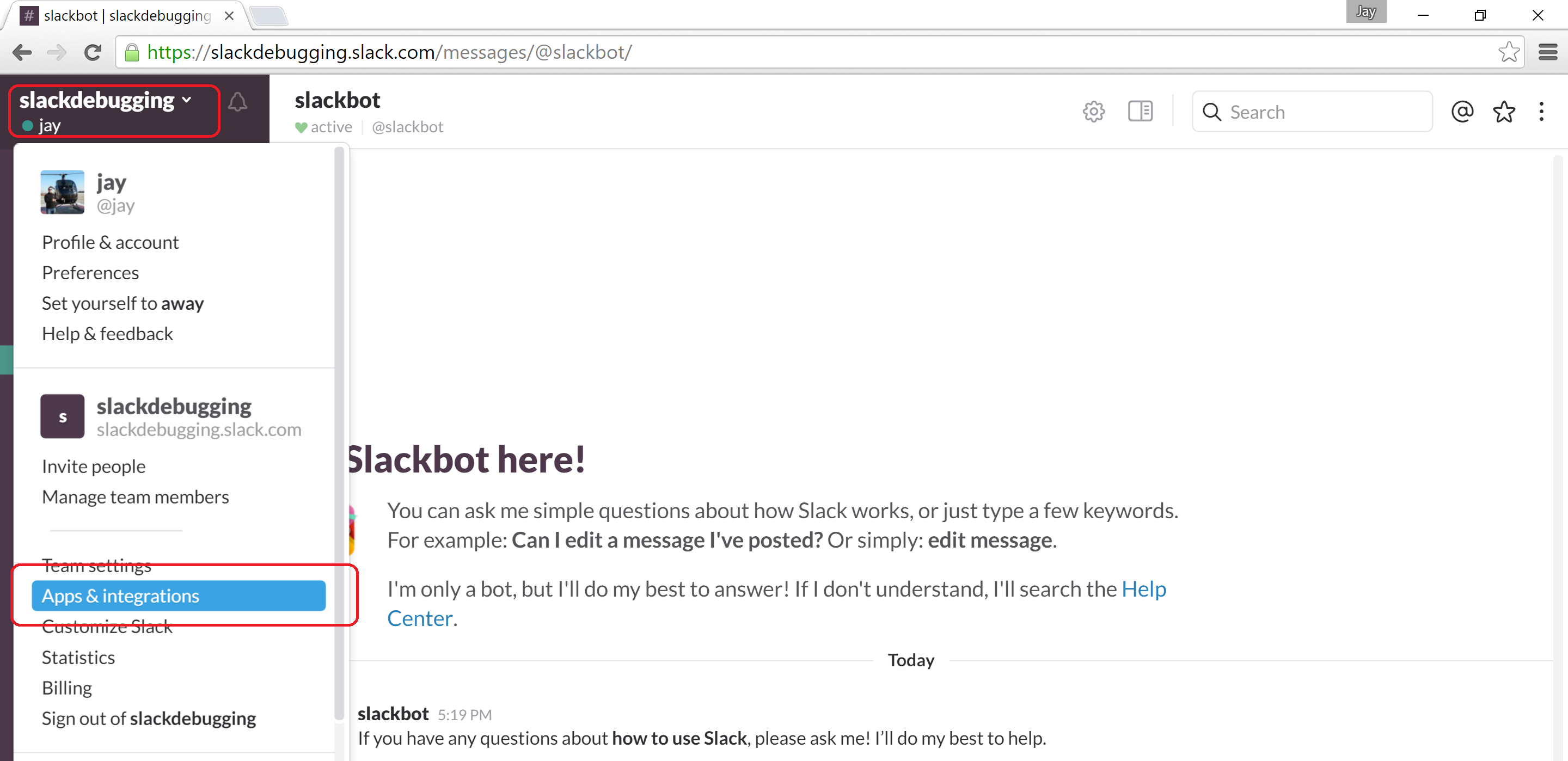Choose Invite people option

point(94,467)
